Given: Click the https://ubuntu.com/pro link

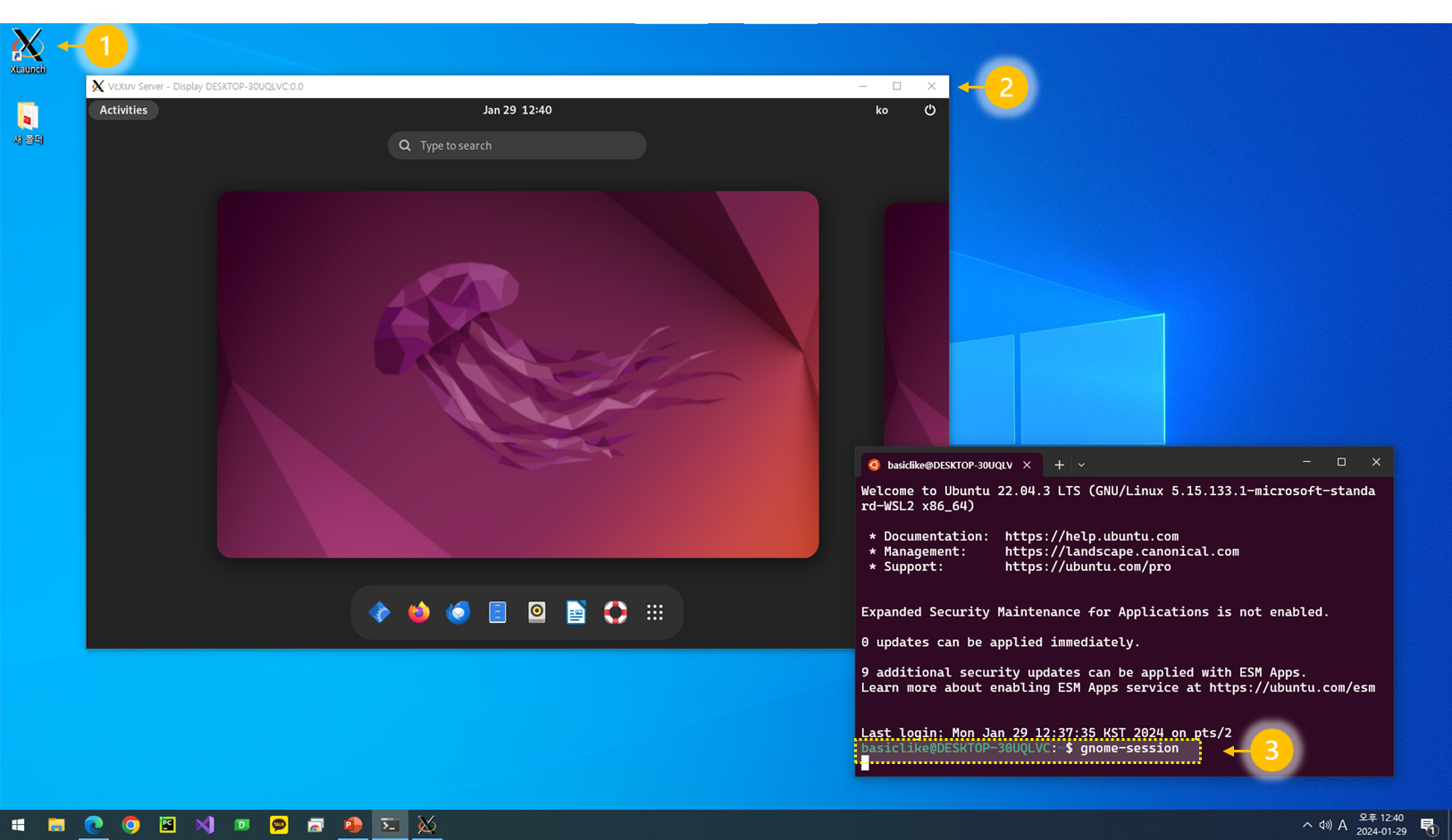Looking at the screenshot, I should (x=1088, y=567).
